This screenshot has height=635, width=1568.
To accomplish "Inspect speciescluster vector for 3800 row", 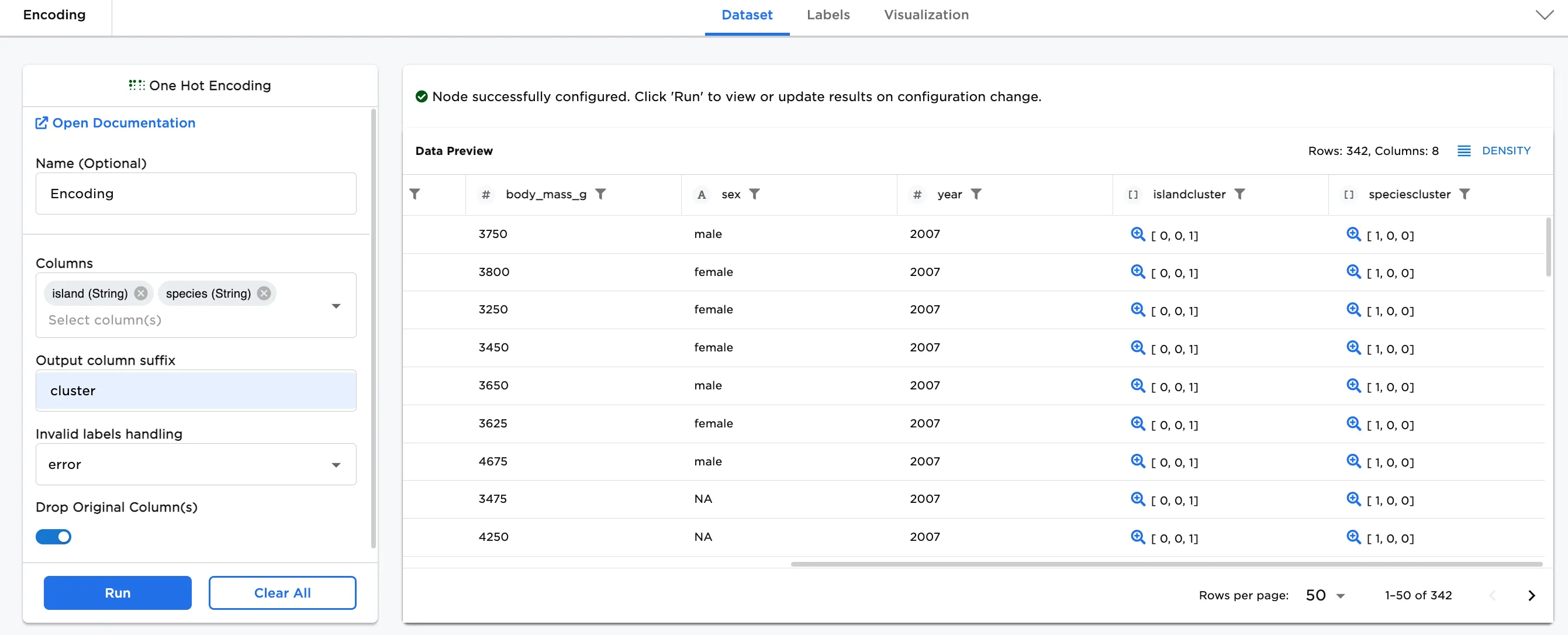I will tap(1353, 271).
